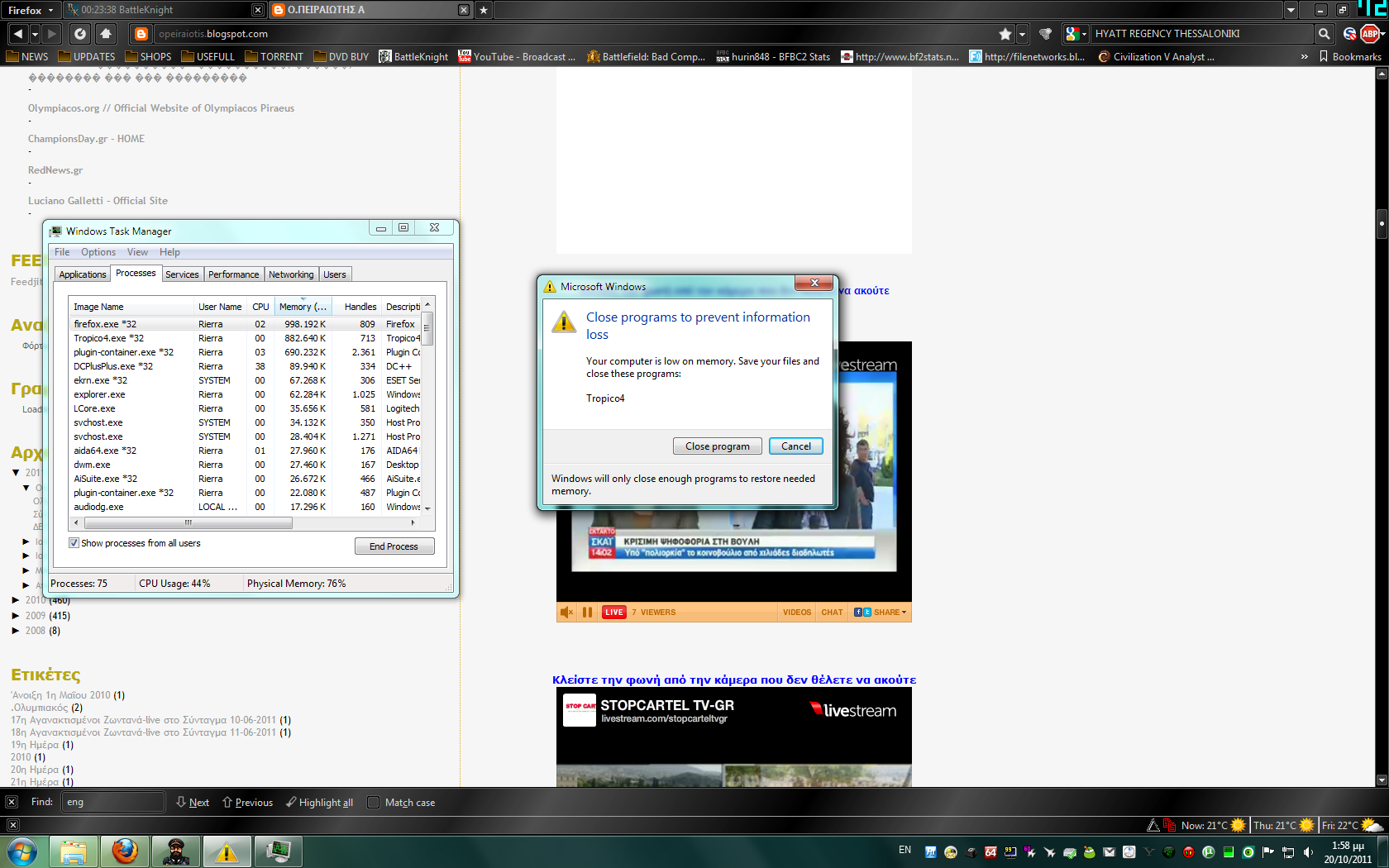Enable the Match case checkbox

[373, 802]
